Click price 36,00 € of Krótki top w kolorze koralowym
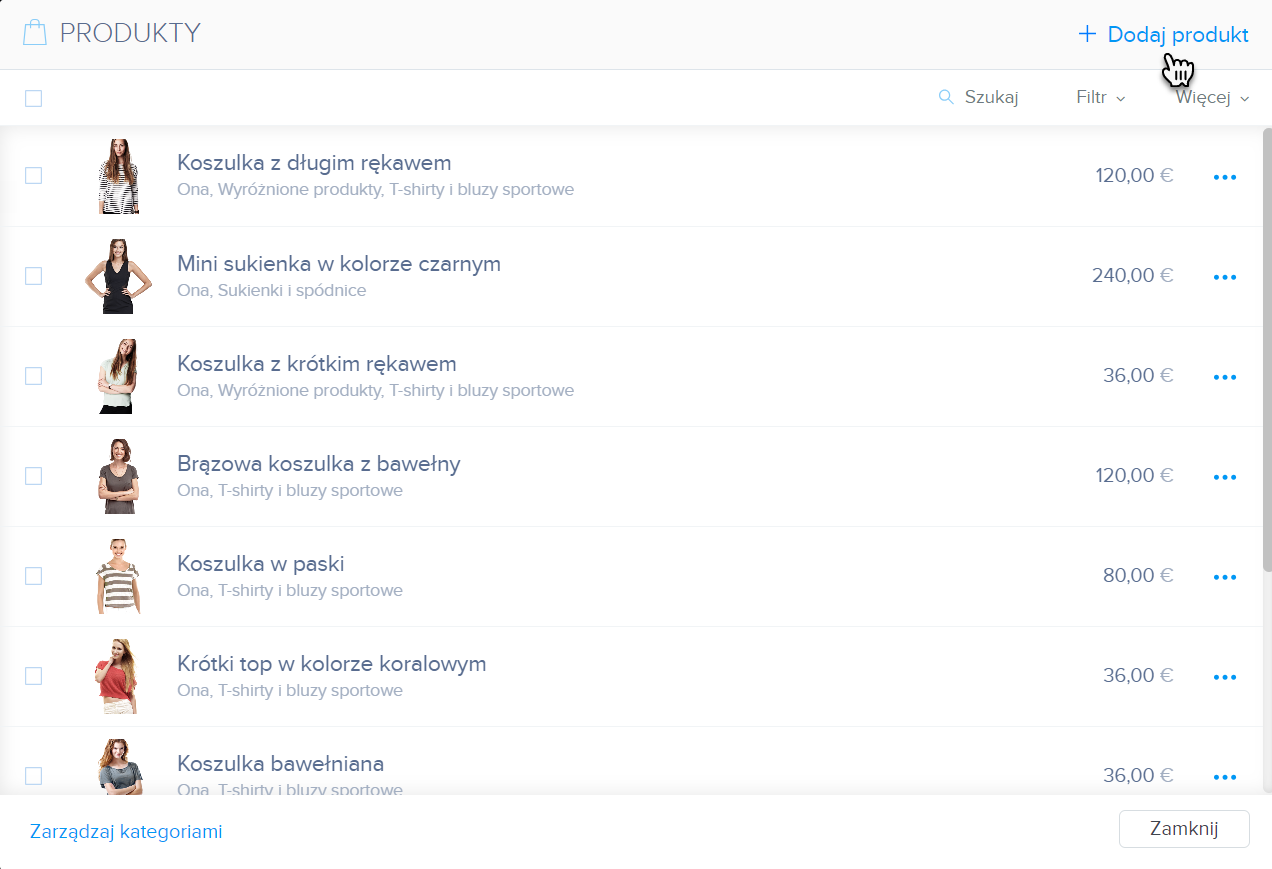Image resolution: width=1272 pixels, height=869 pixels. pyautogui.click(x=1138, y=675)
